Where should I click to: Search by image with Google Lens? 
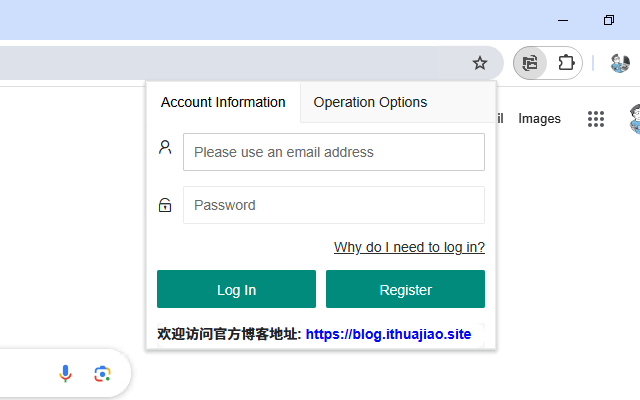pos(102,373)
